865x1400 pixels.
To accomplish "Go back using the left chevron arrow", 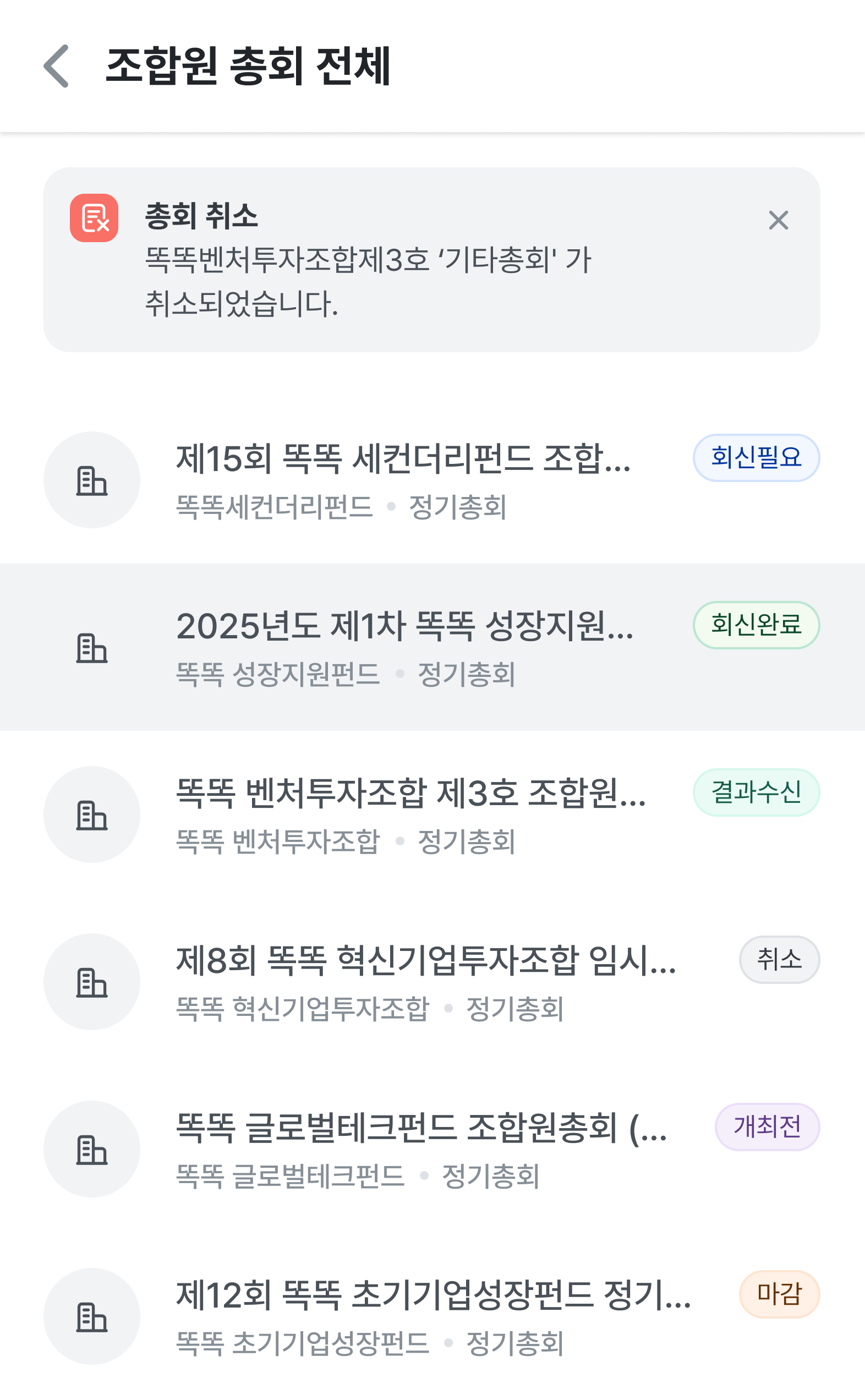I will click(57, 67).
